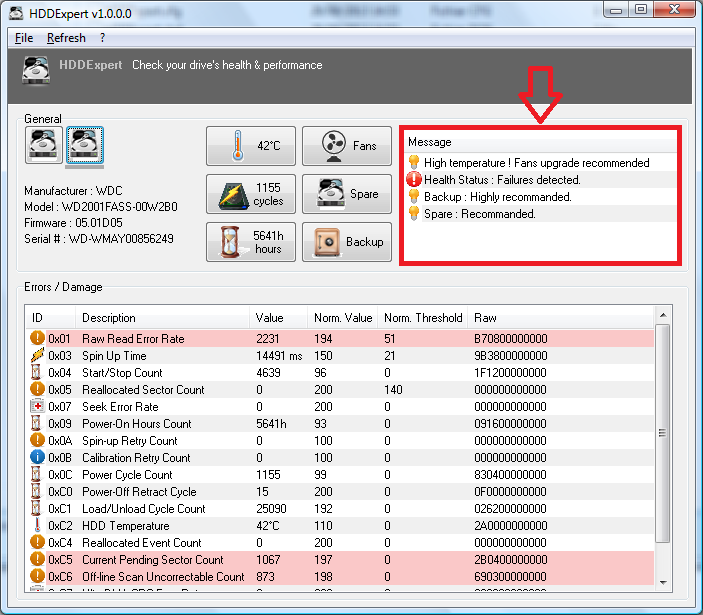Open the ? help menu
Screen dimensions: 703x615
tap(102, 38)
